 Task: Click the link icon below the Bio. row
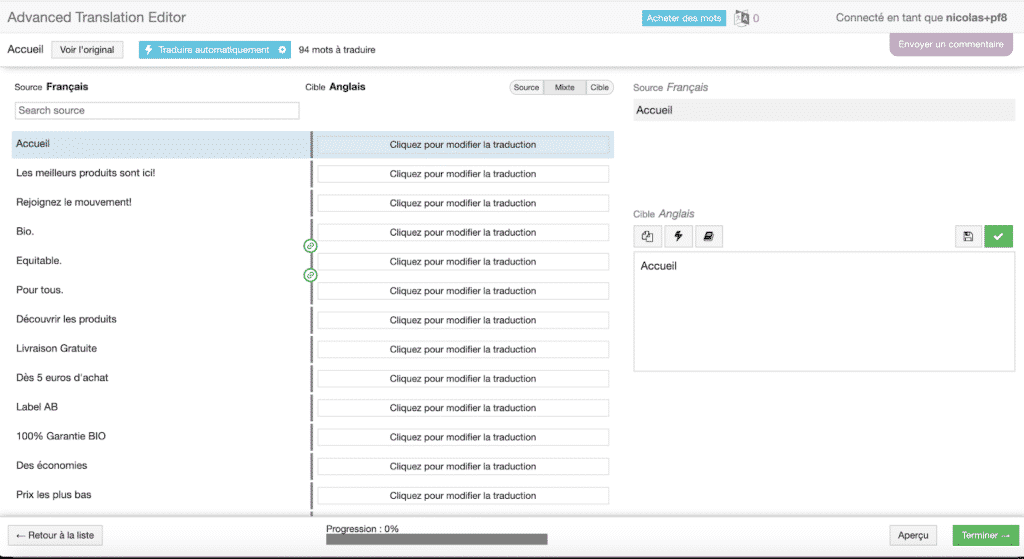click(x=310, y=246)
